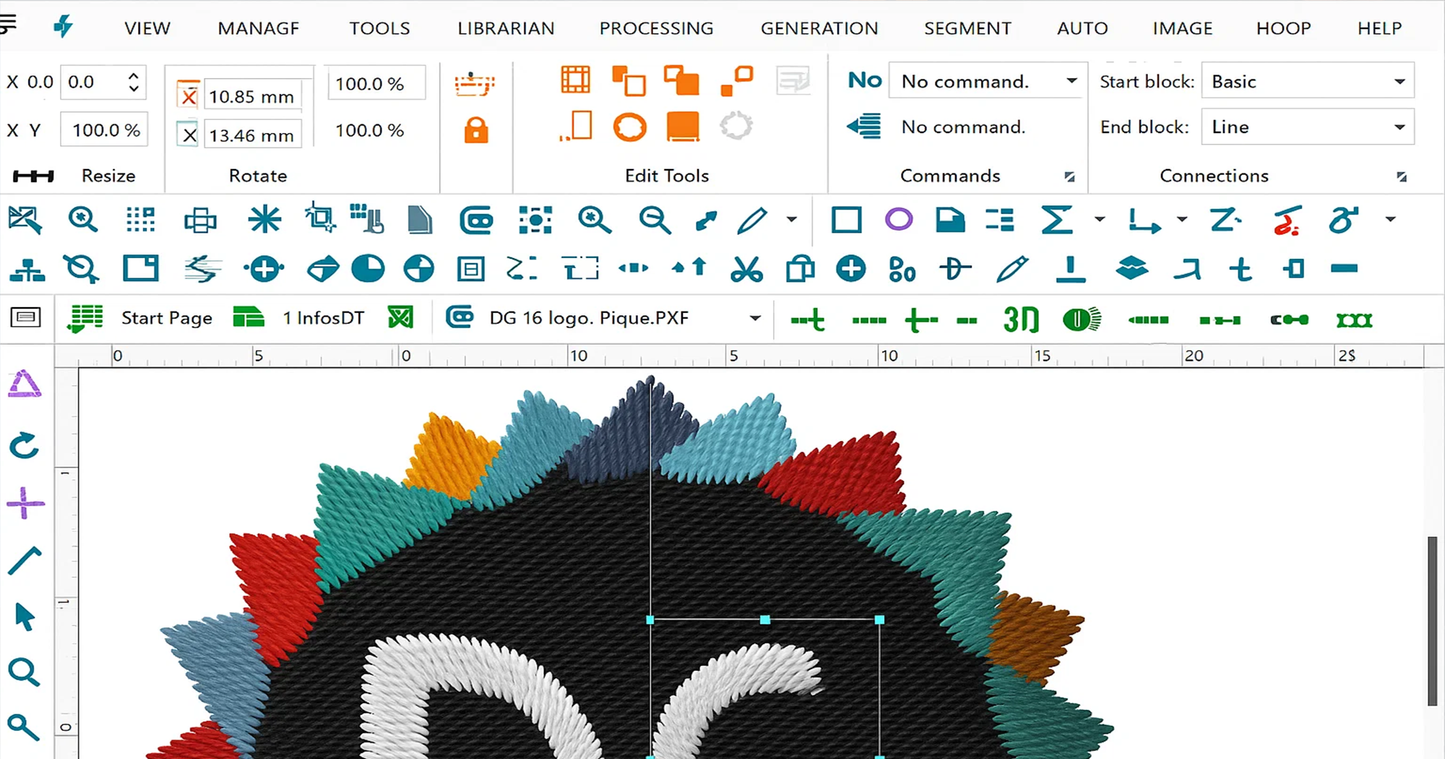
Task: Toggle the checkbox beside 10.85 mm width
Action: [x=188, y=97]
